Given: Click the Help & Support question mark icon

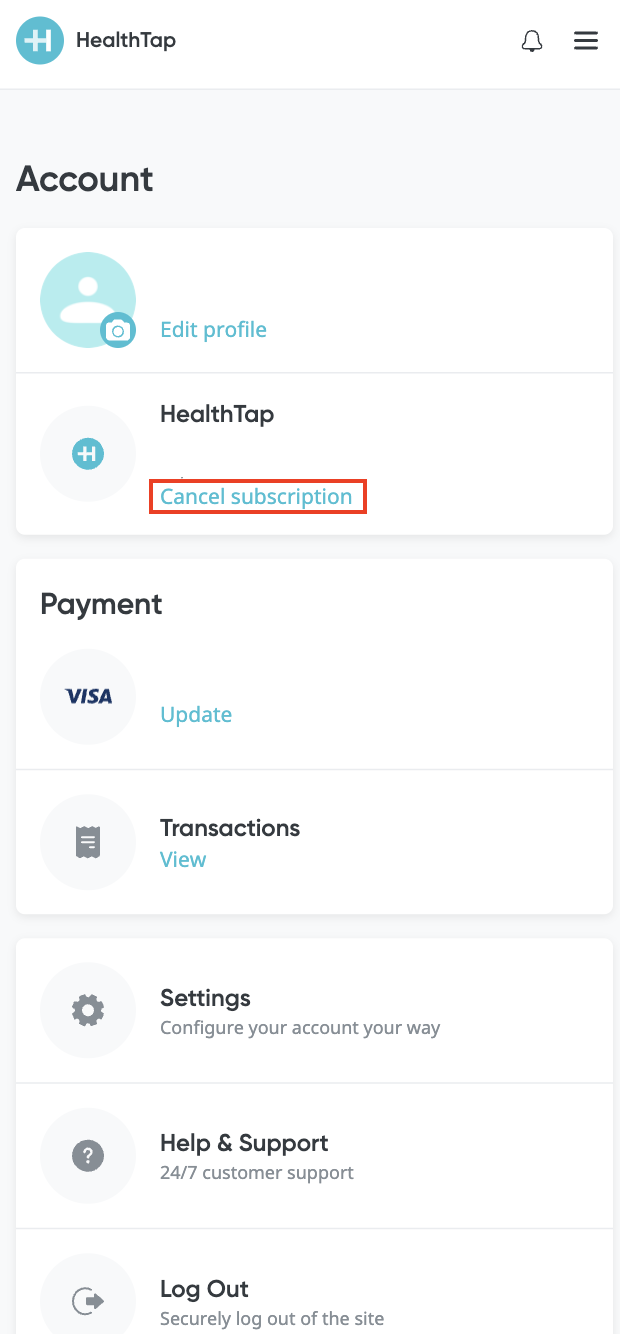Looking at the screenshot, I should point(88,1157).
